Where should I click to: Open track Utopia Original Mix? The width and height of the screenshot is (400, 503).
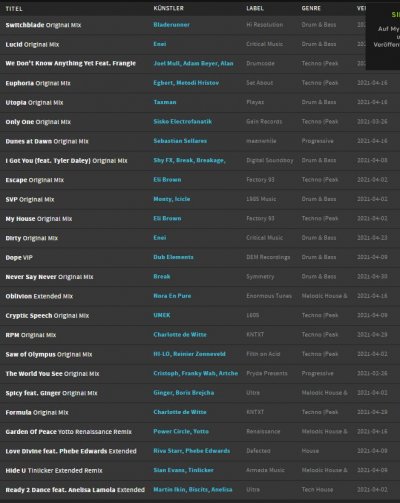pyautogui.click(x=34, y=102)
